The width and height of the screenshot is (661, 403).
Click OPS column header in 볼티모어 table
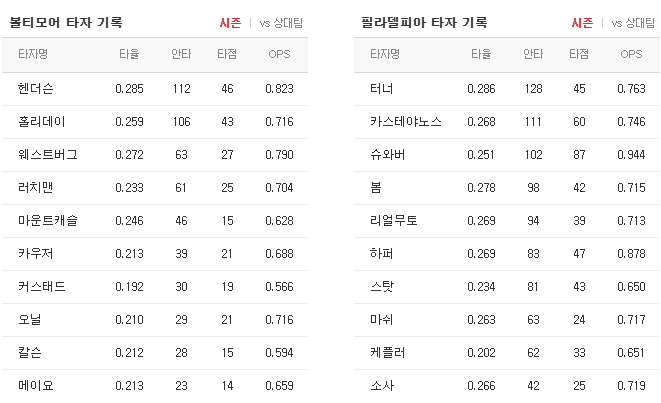click(x=279, y=54)
